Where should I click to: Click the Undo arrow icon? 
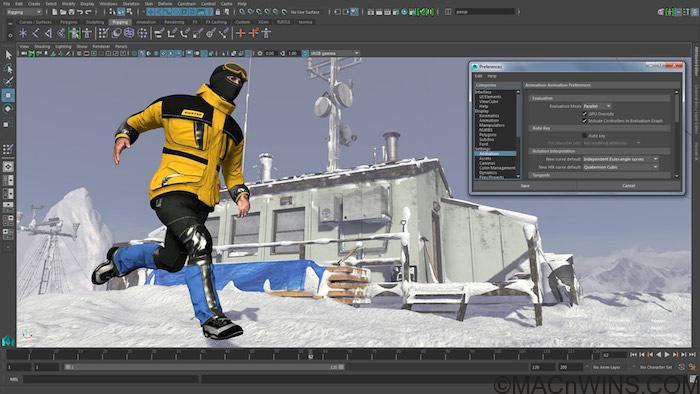[80, 12]
